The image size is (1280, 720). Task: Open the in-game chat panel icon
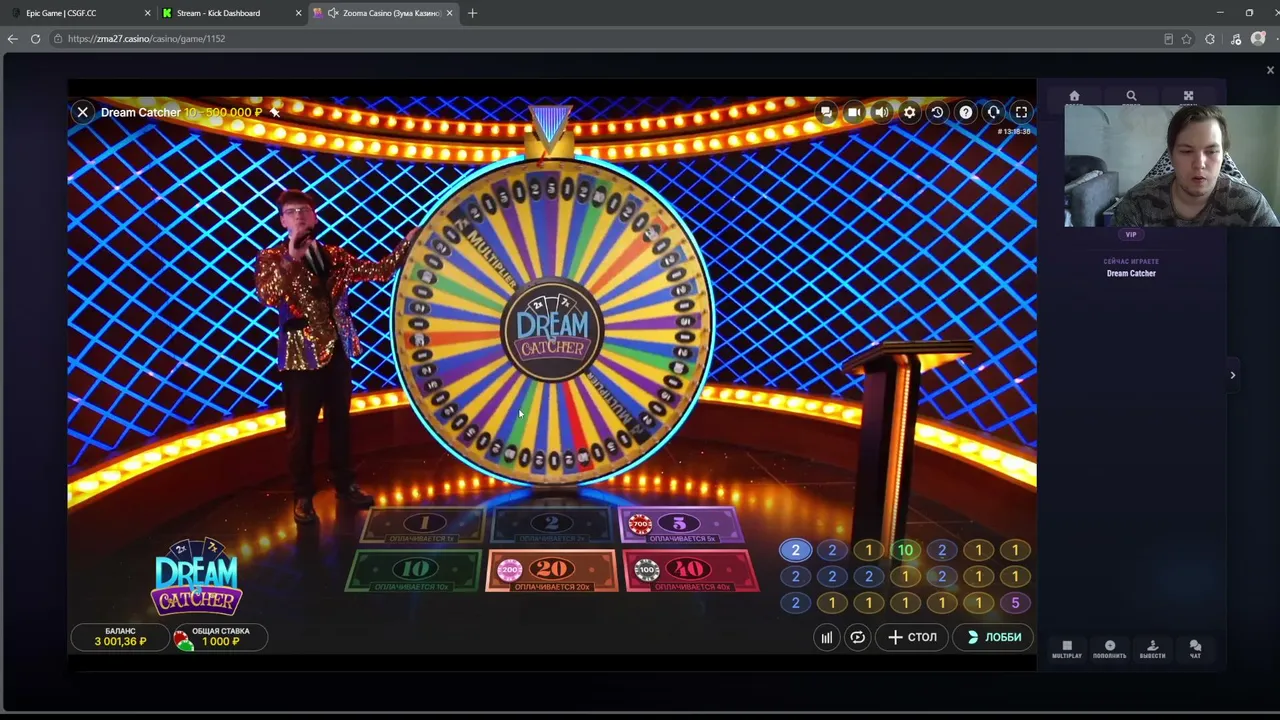826,113
